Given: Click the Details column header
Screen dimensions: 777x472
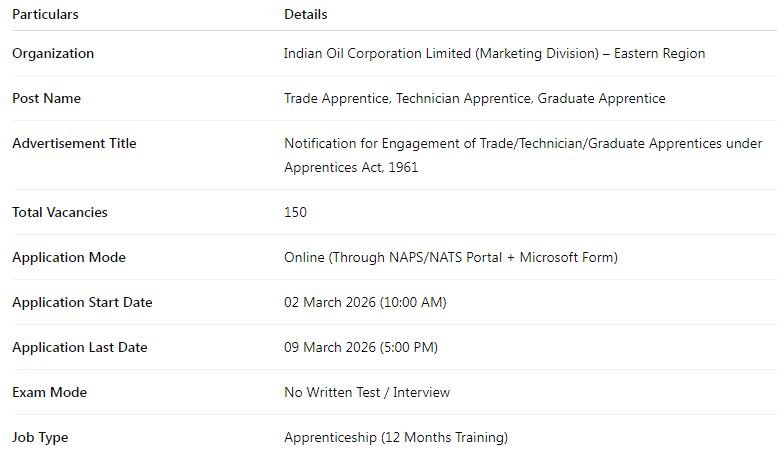Looking at the screenshot, I should point(306,15).
